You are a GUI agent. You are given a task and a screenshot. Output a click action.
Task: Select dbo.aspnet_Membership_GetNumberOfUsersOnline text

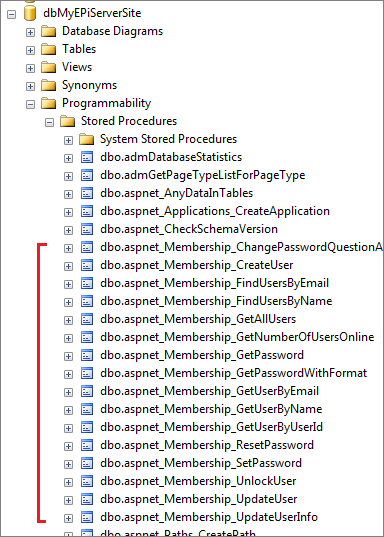click(237, 337)
